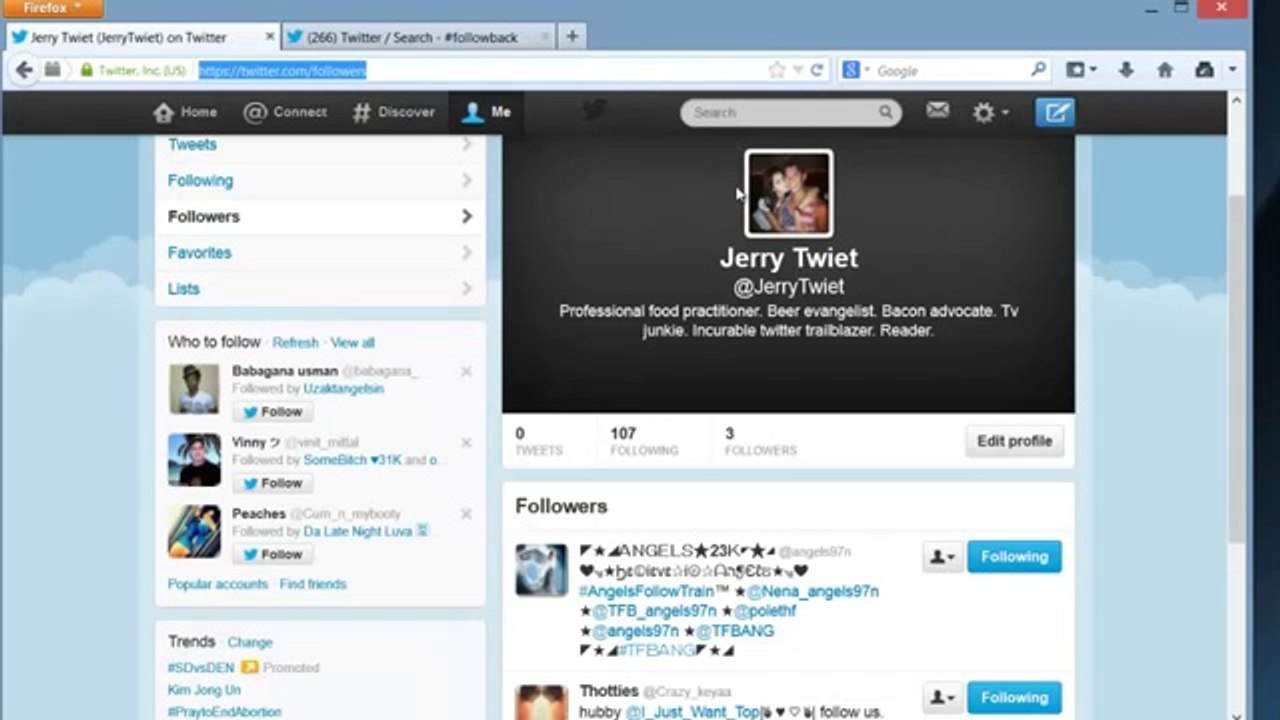Viewport: 1280px width, 720px height.
Task: Dismiss the Peaches suggestion
Action: click(466, 513)
